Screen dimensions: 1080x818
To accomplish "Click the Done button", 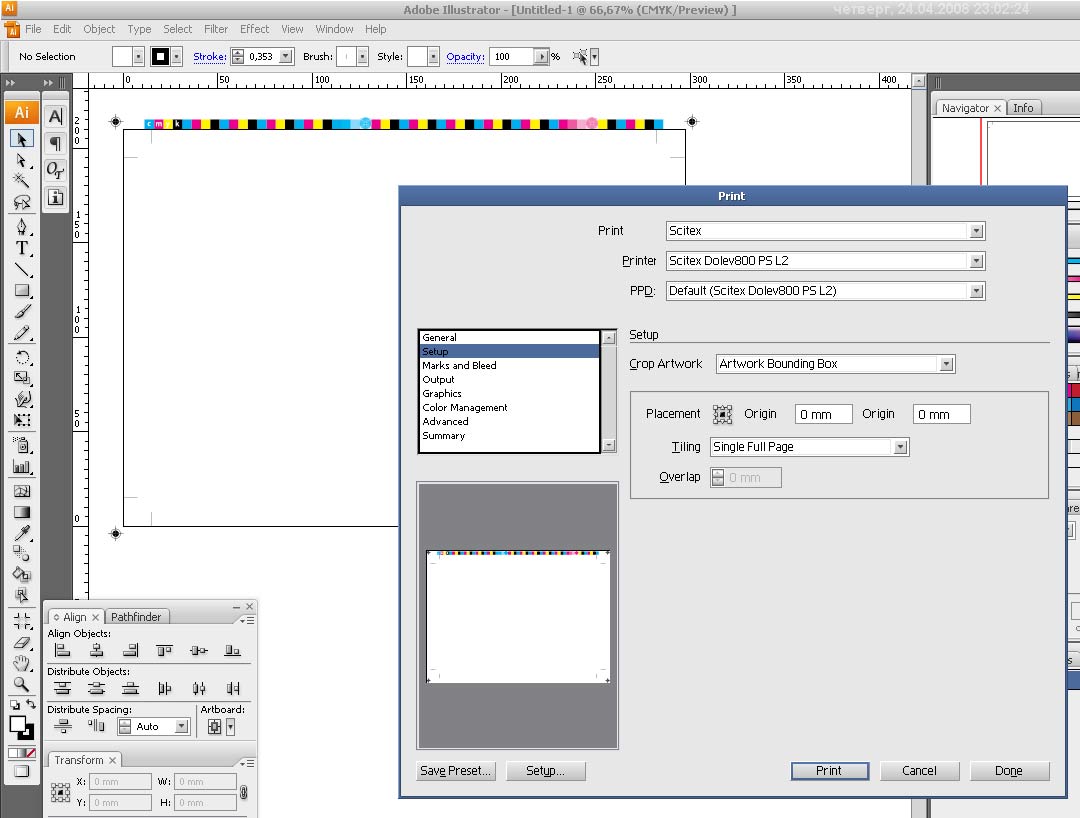I will [x=1009, y=771].
